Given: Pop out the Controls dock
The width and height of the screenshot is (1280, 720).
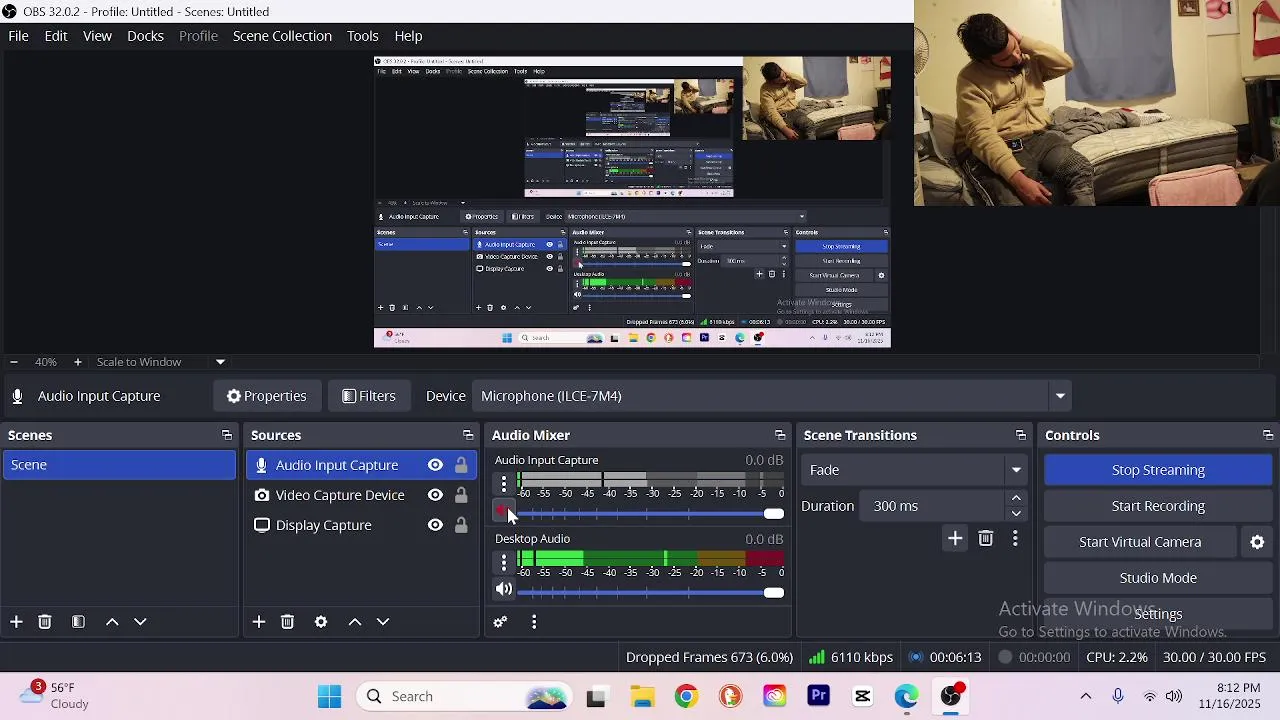Looking at the screenshot, I should coord(1268,435).
